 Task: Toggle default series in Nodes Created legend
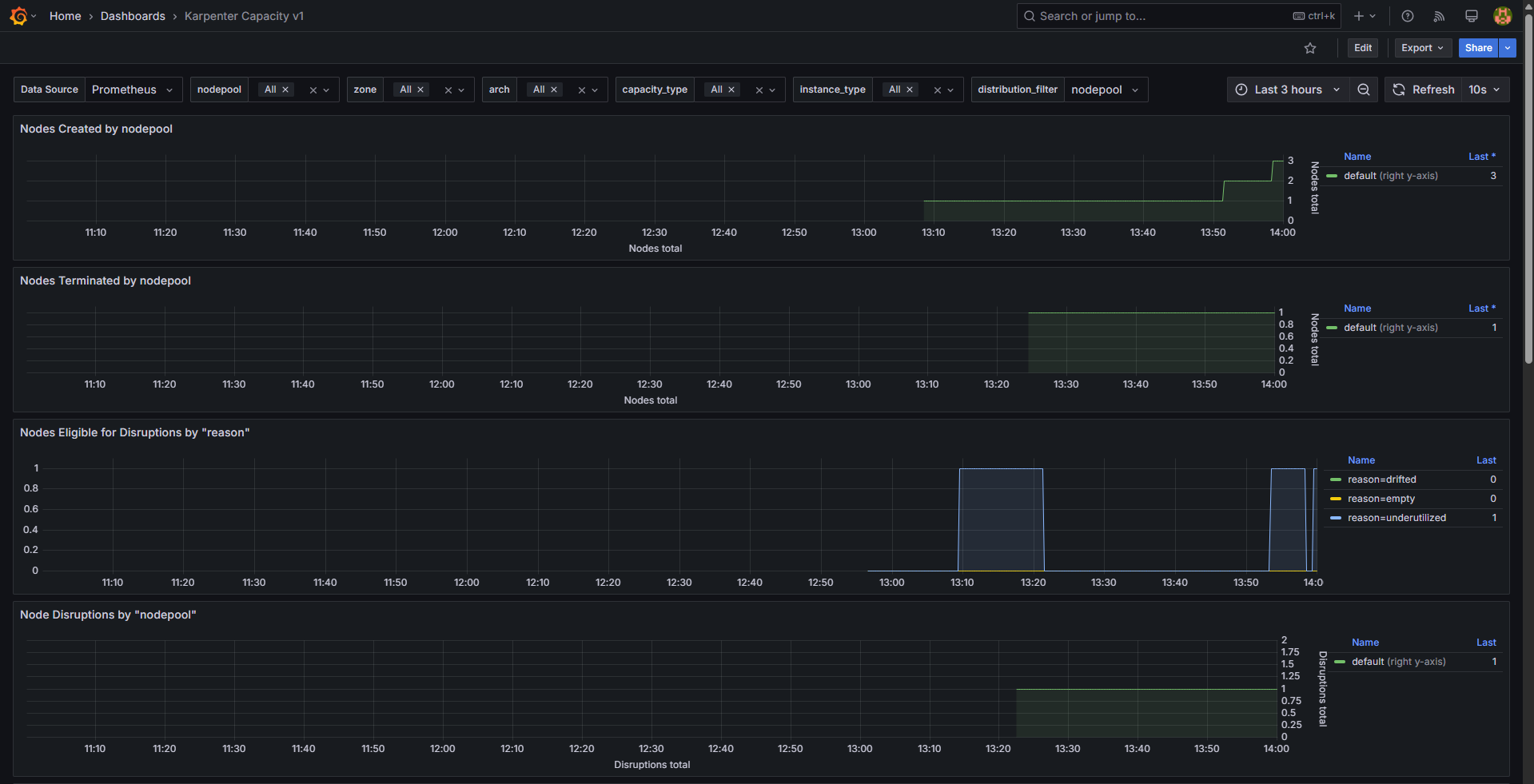pyautogui.click(x=1391, y=176)
